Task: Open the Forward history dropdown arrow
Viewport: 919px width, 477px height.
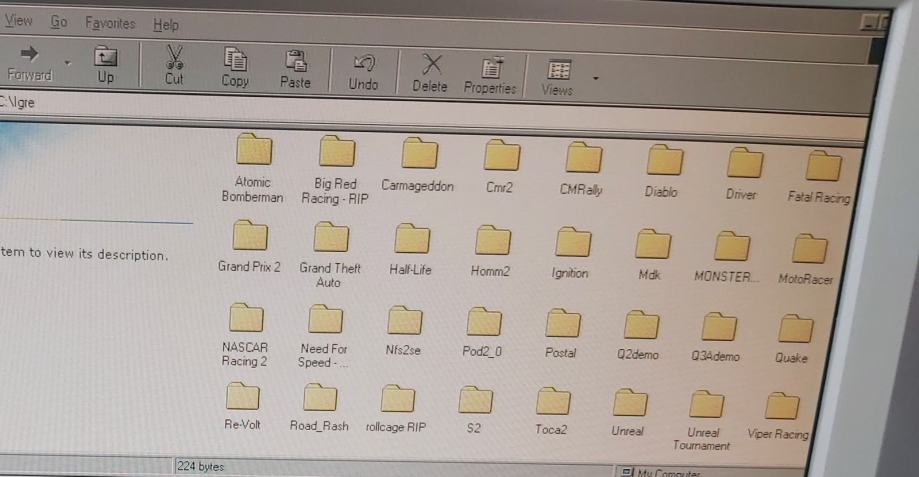Action: coord(68,62)
